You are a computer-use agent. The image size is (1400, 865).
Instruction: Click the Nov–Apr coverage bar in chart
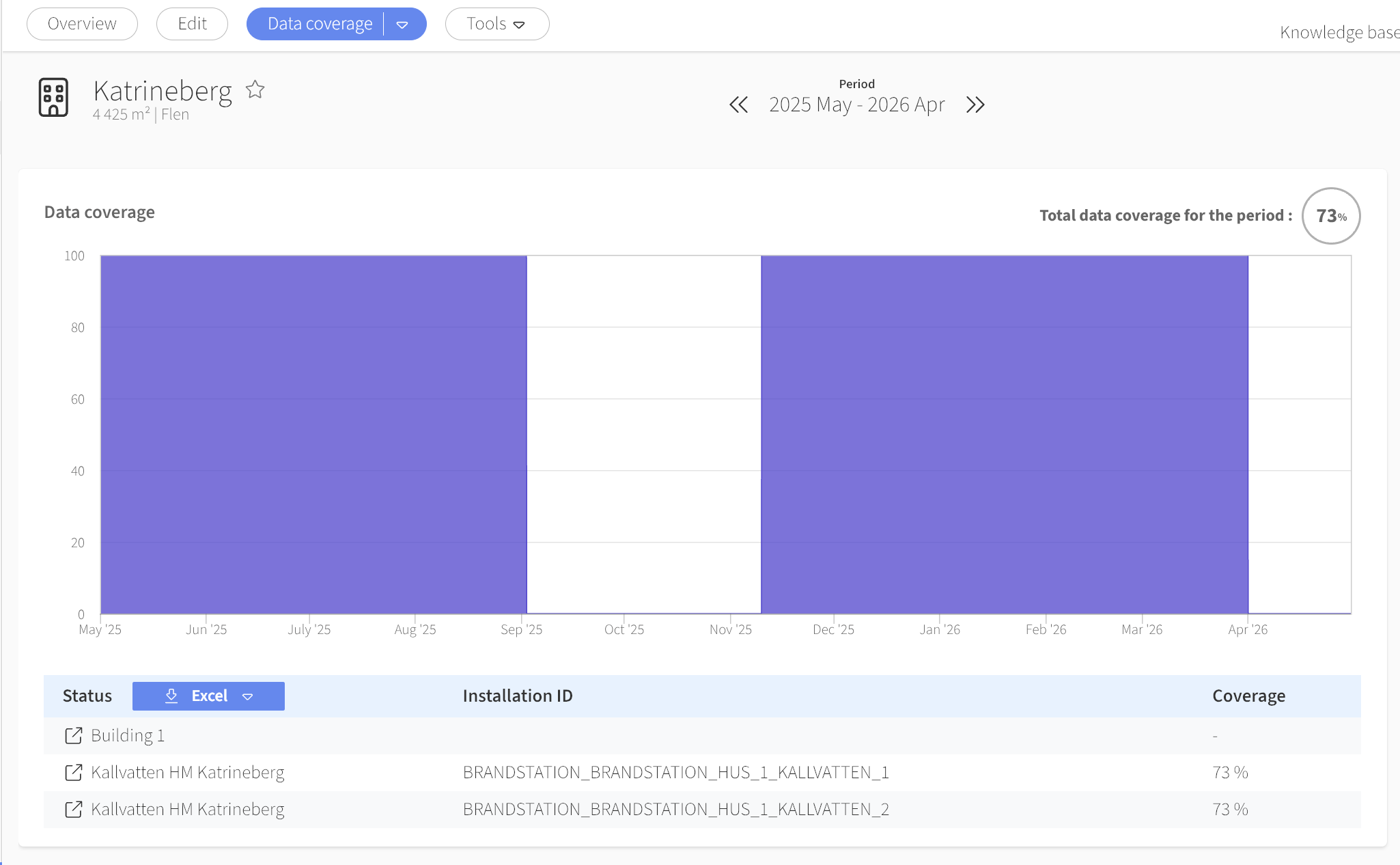[x=1005, y=435]
